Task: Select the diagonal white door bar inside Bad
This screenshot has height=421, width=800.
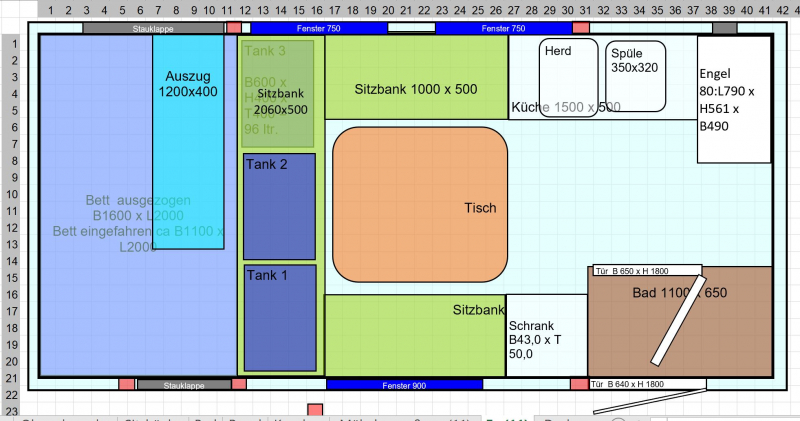Action: (x=679, y=320)
